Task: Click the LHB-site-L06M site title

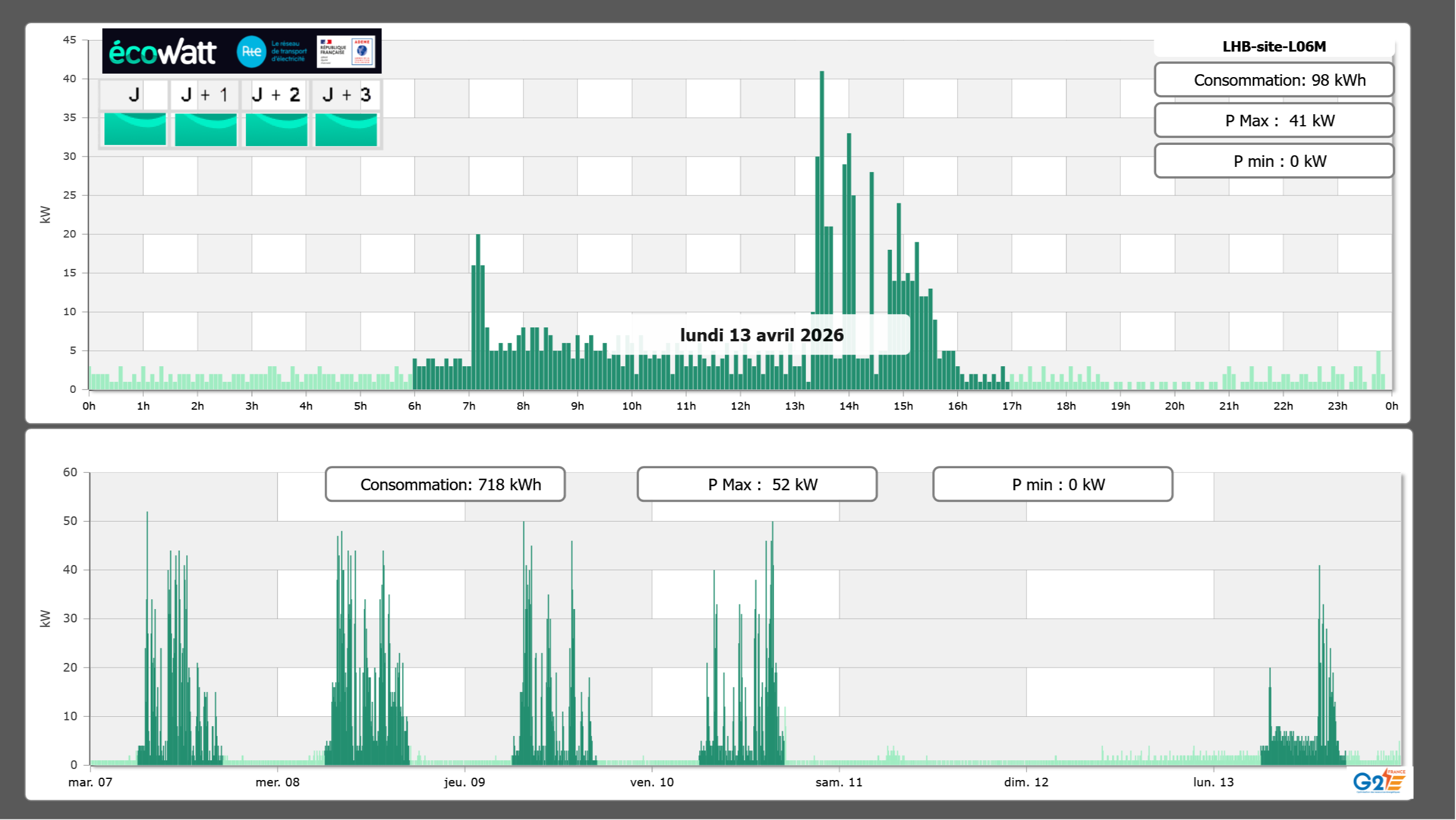Action: coord(1274,46)
